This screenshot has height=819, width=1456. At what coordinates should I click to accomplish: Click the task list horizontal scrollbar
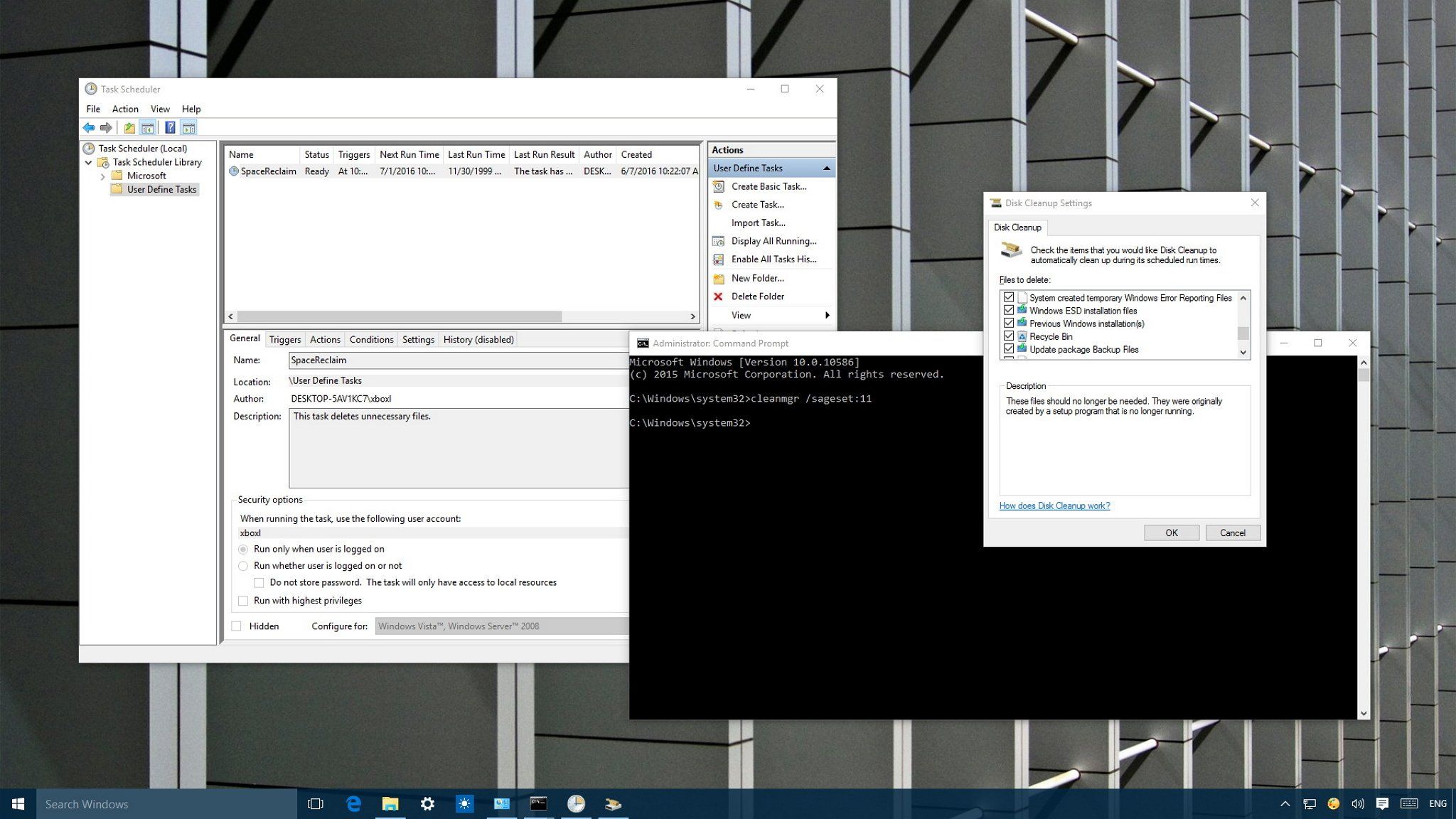398,316
